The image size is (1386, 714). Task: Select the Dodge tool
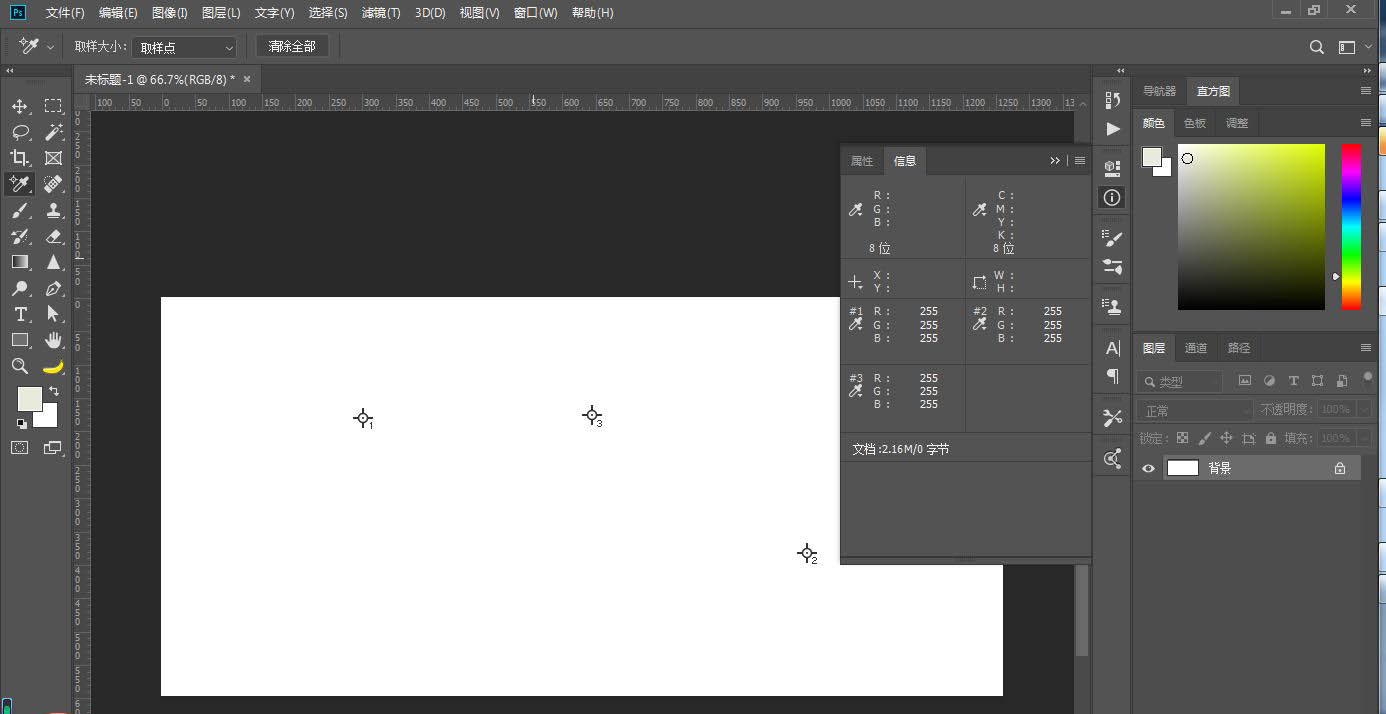[20, 288]
